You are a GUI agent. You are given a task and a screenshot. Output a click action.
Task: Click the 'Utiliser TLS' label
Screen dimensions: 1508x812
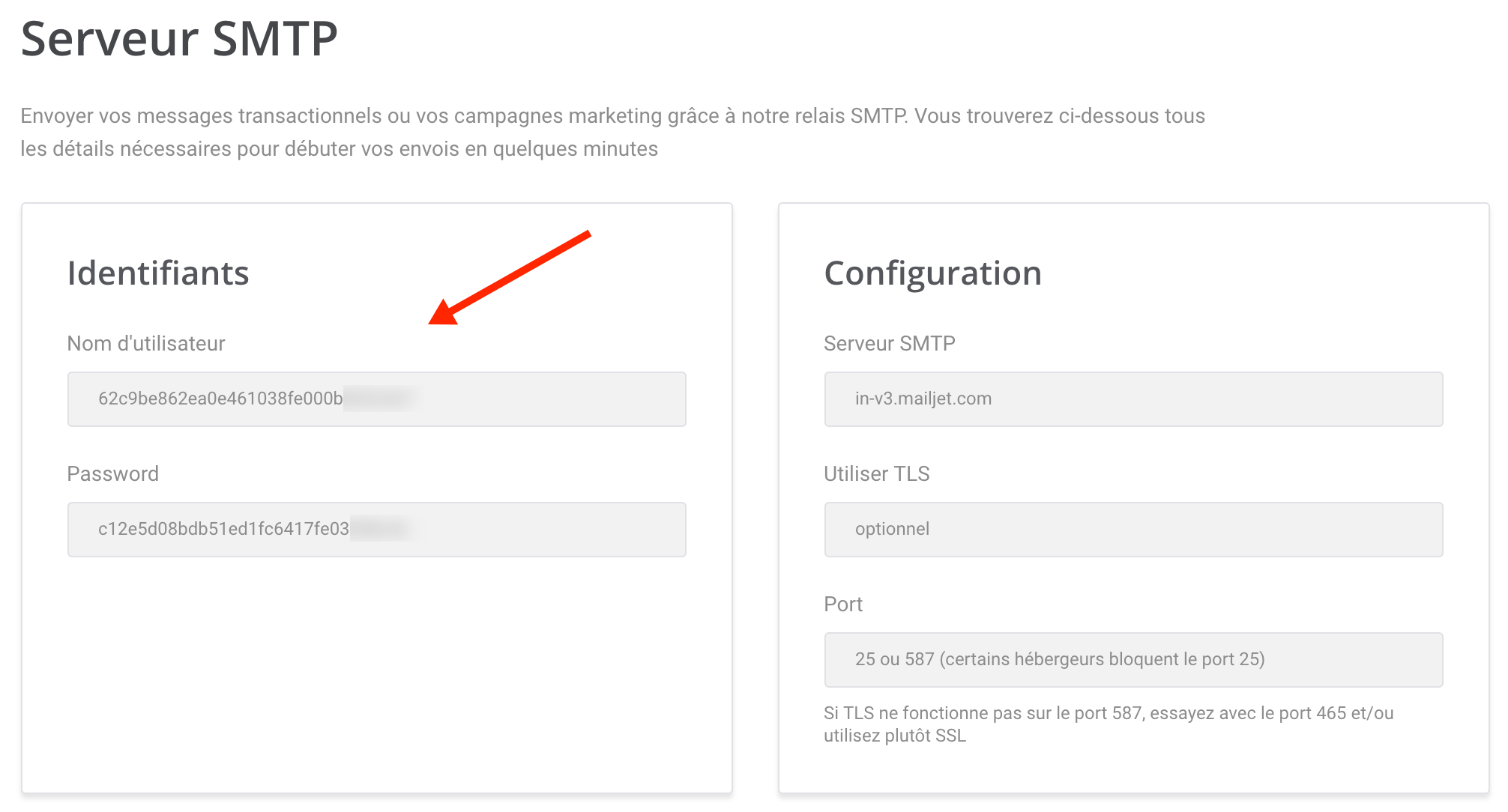[877, 473]
